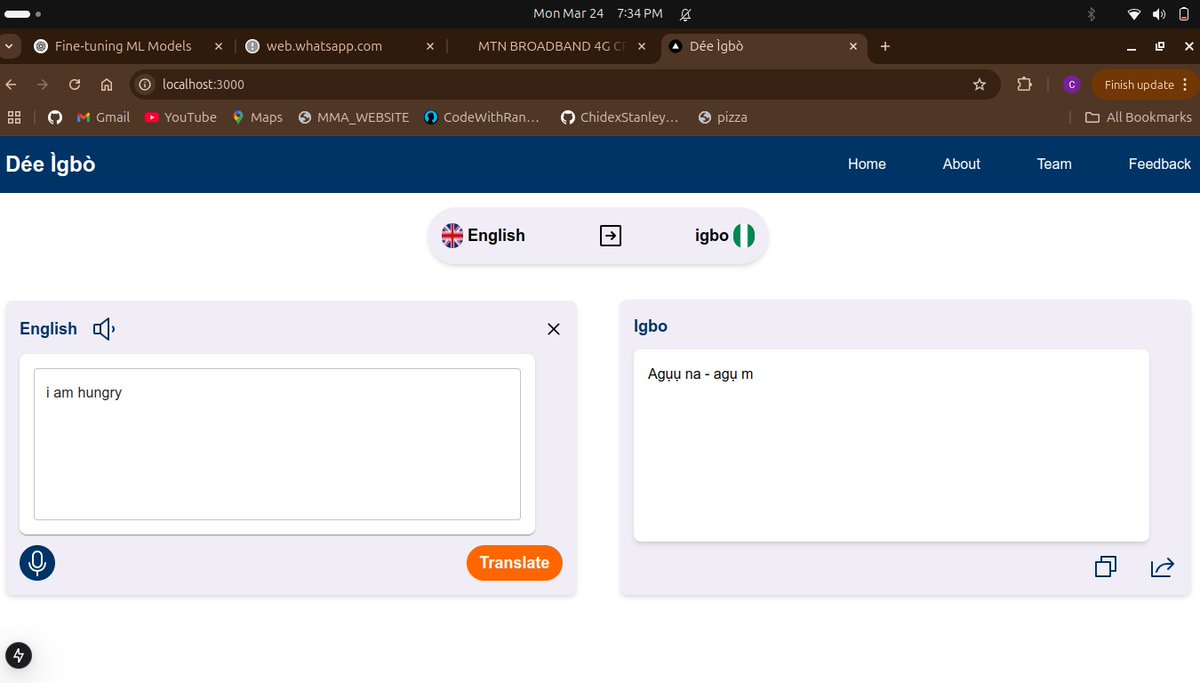The height and width of the screenshot is (683, 1200).
Task: Open the tab search dropdown arrow
Action: (9, 46)
